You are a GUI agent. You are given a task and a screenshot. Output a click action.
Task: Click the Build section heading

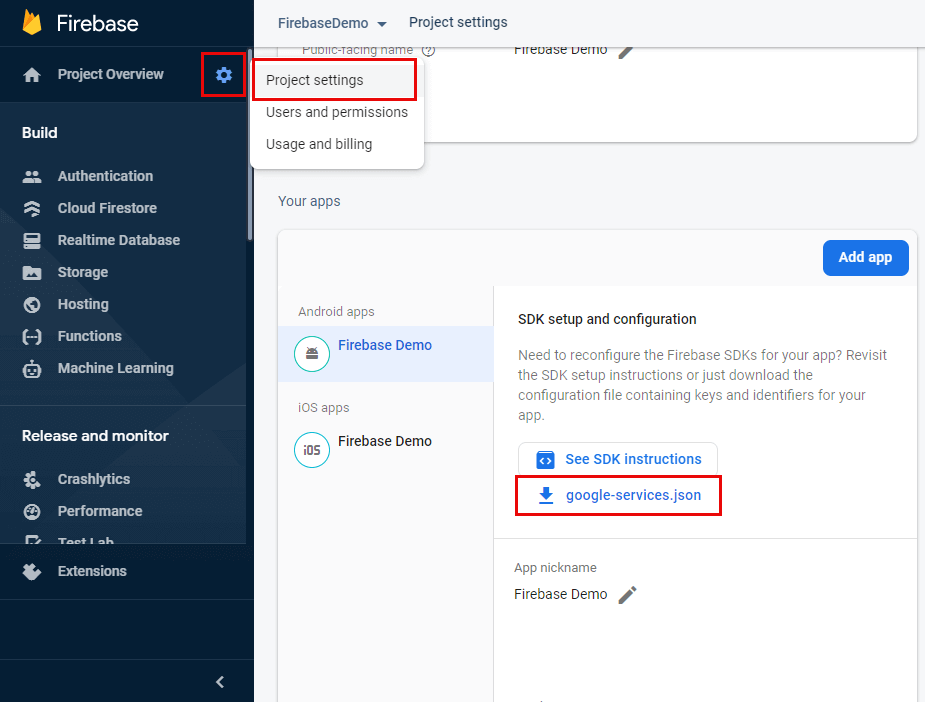(x=40, y=133)
